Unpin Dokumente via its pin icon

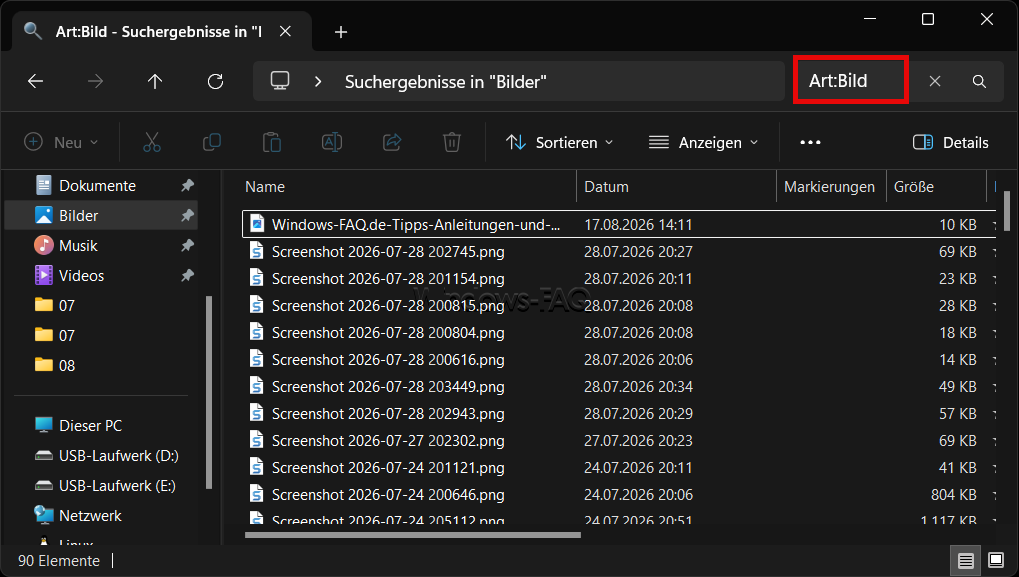187,186
